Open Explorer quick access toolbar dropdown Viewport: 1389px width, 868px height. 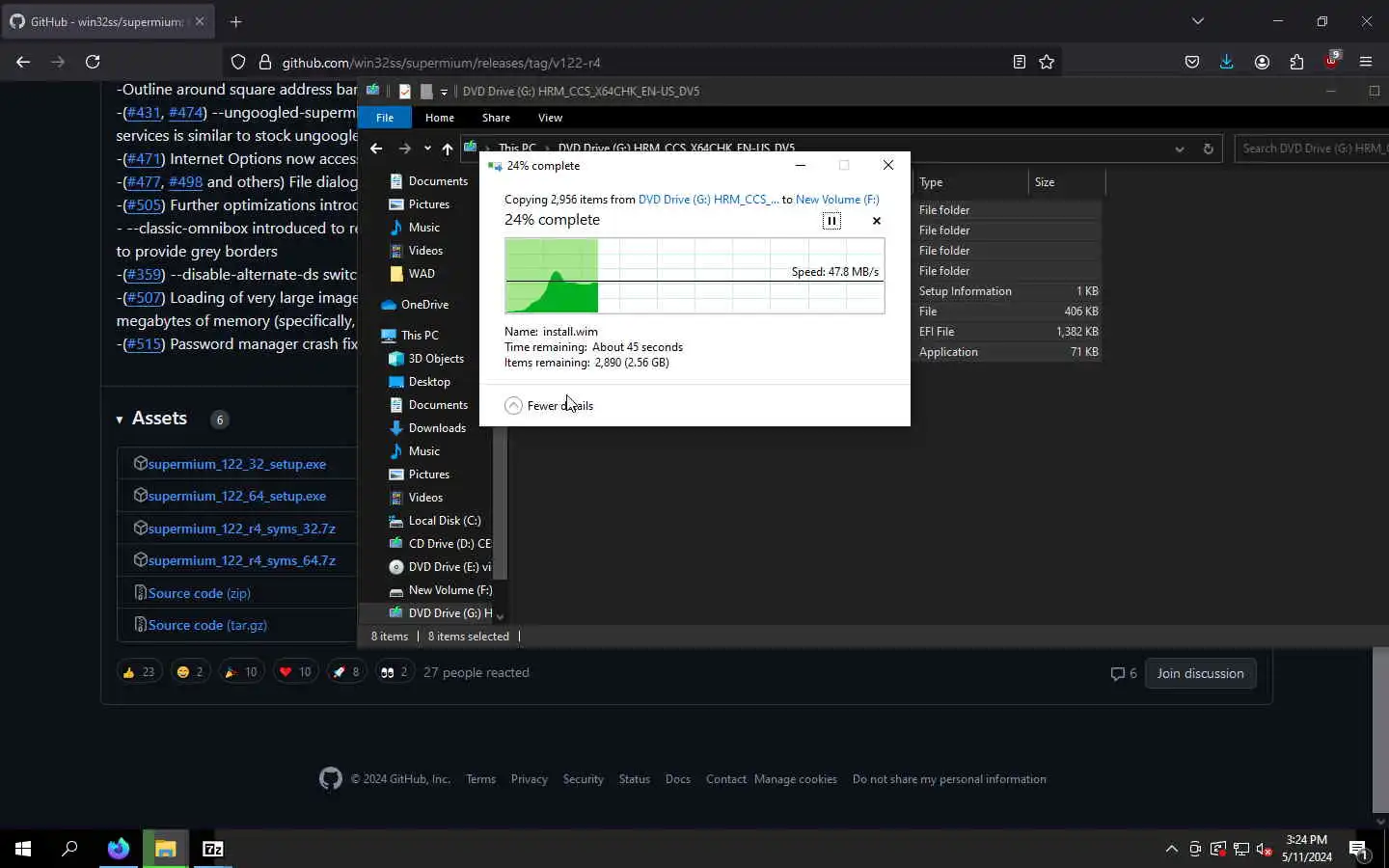tap(444, 92)
